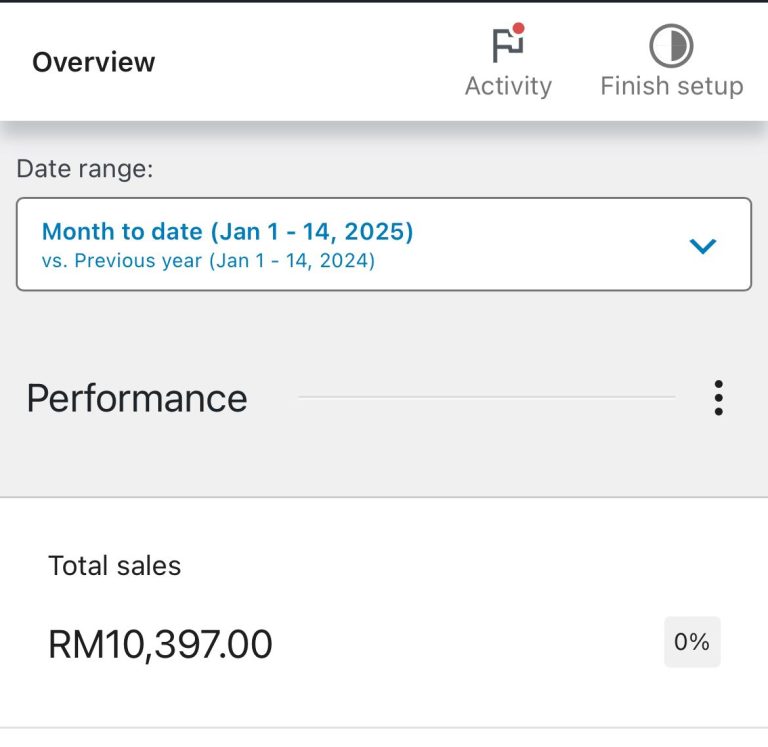Select the "Month to date (Jan 1 - 14, 2025)" text
Screen dimensions: 768x747
click(x=227, y=232)
